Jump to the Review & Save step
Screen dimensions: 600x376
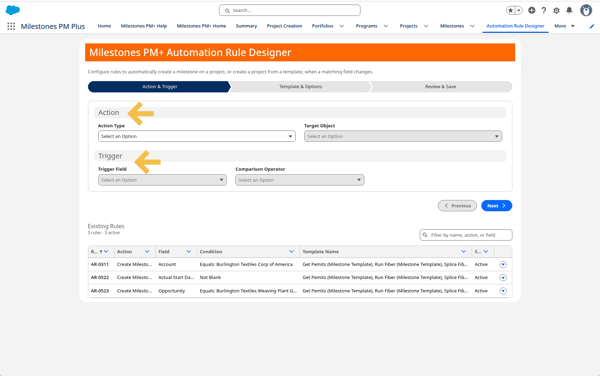coord(440,87)
